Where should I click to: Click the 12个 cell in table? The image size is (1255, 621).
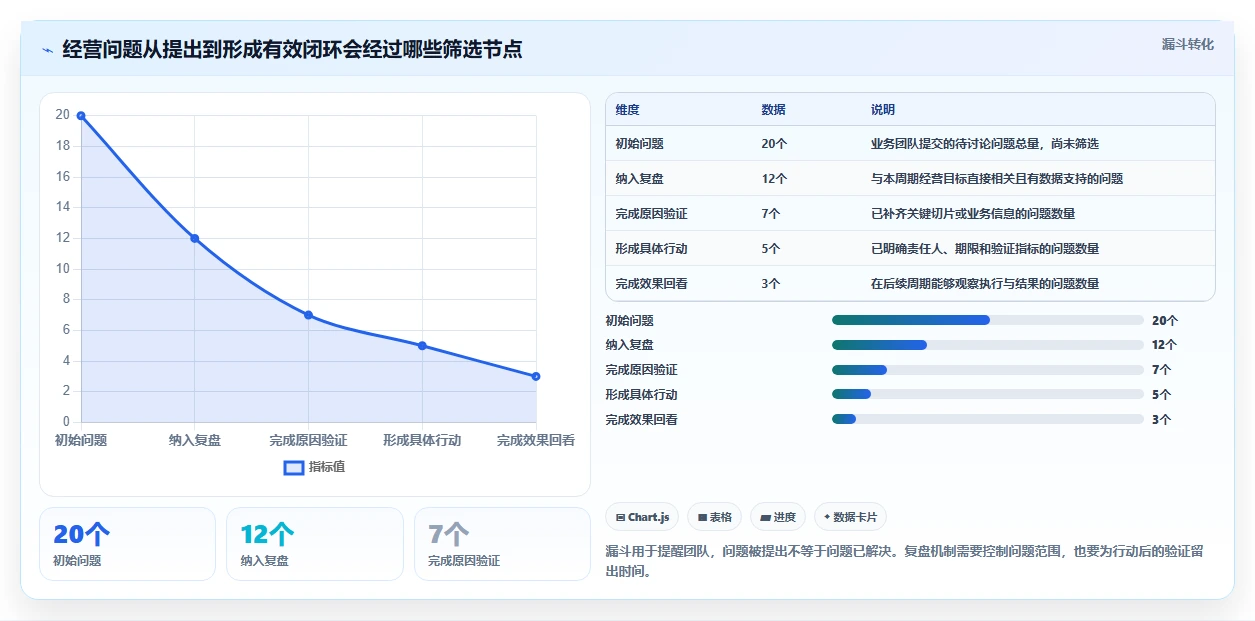774,179
